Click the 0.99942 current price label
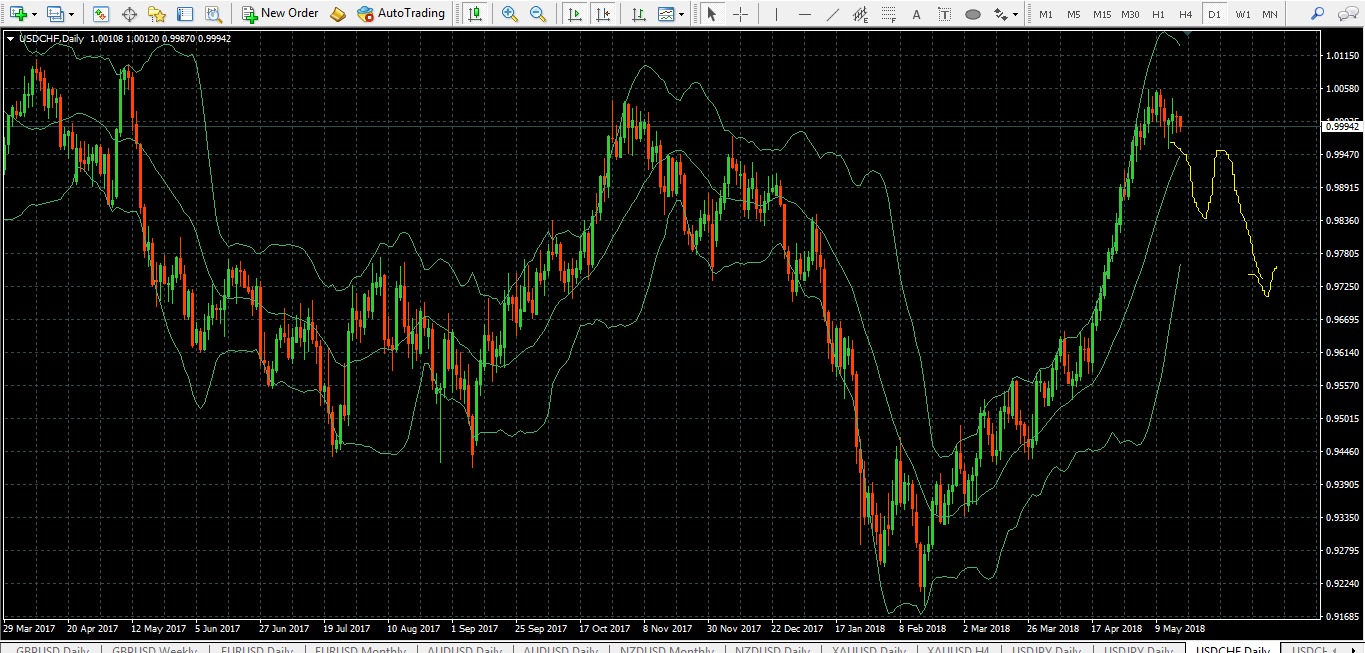 click(x=1342, y=126)
